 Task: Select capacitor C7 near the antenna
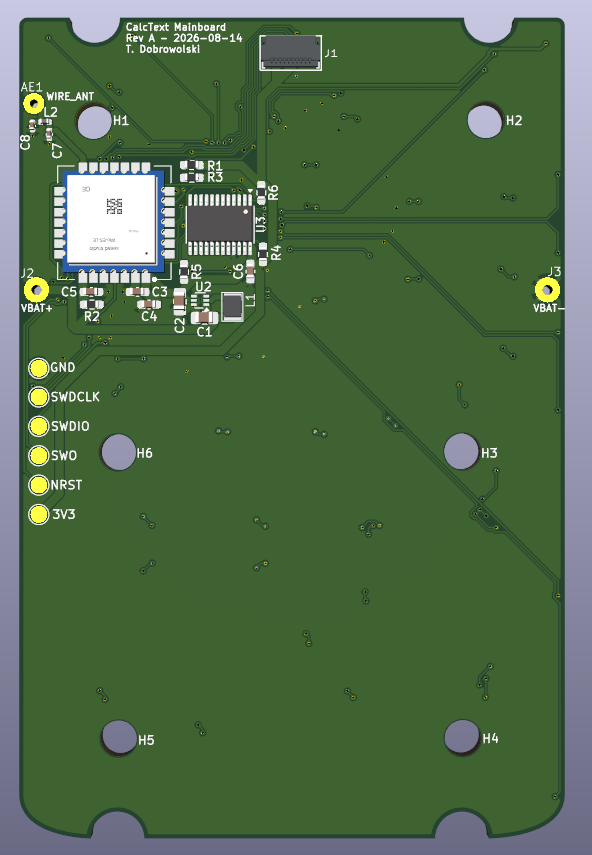pos(49,134)
